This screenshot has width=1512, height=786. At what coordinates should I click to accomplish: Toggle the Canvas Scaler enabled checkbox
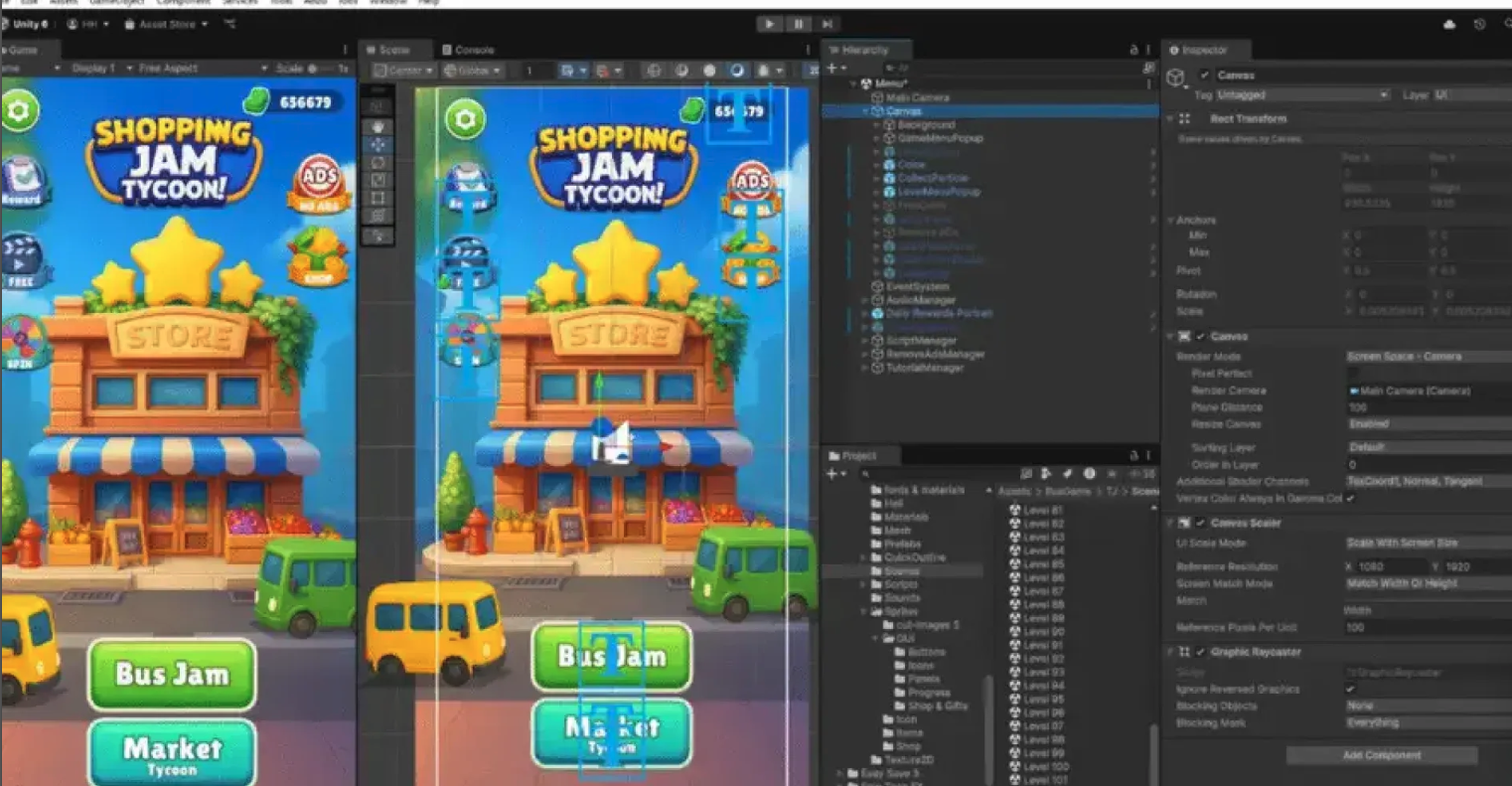click(1201, 523)
